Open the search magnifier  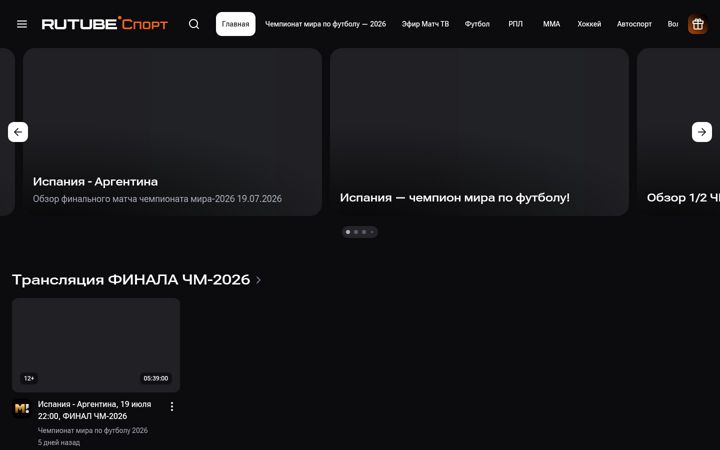point(194,24)
